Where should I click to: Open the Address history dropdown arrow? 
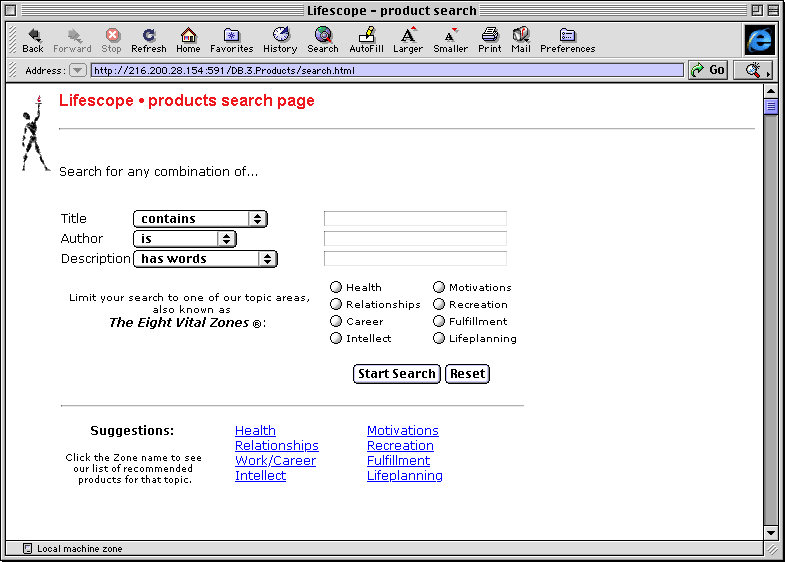point(77,70)
